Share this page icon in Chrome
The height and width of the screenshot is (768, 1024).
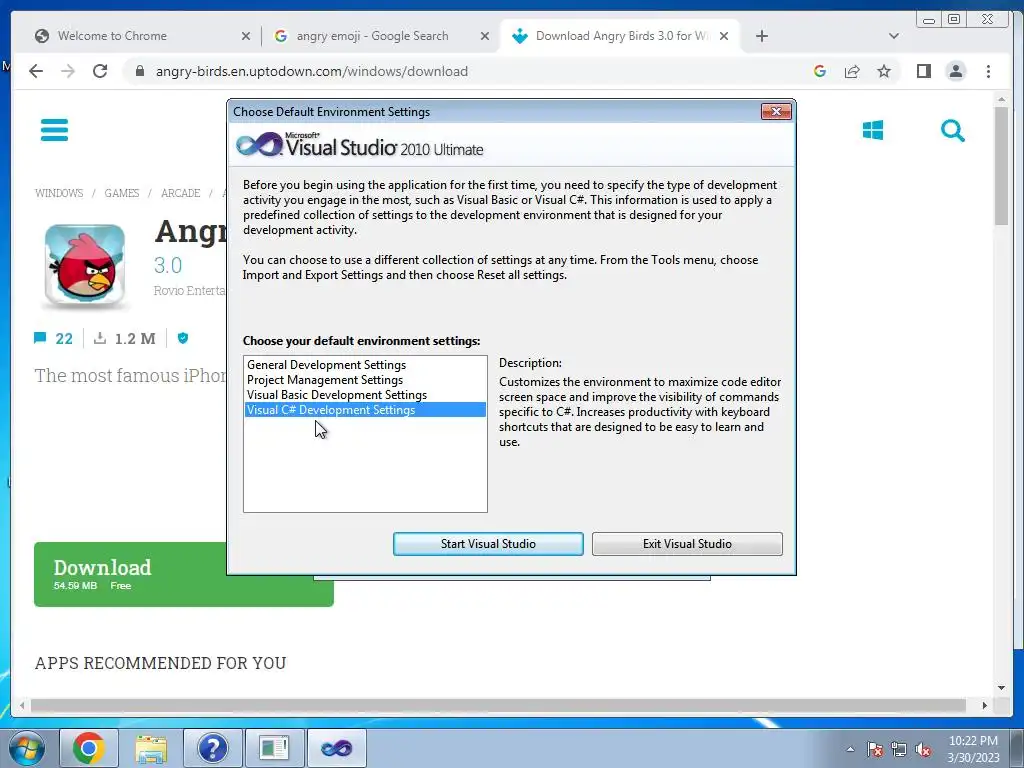click(852, 71)
